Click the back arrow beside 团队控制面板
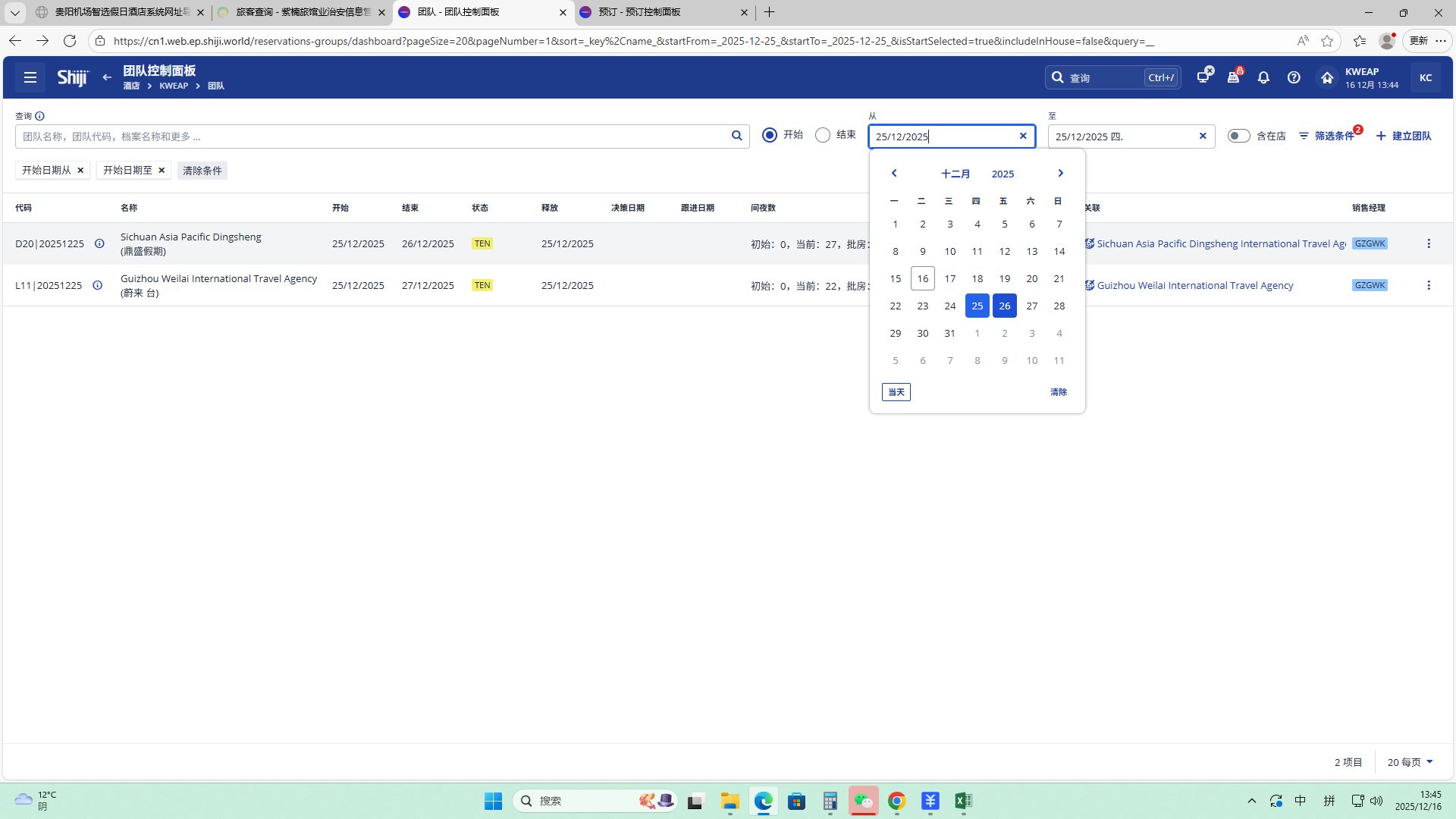The height and width of the screenshot is (819, 1456). (x=107, y=77)
